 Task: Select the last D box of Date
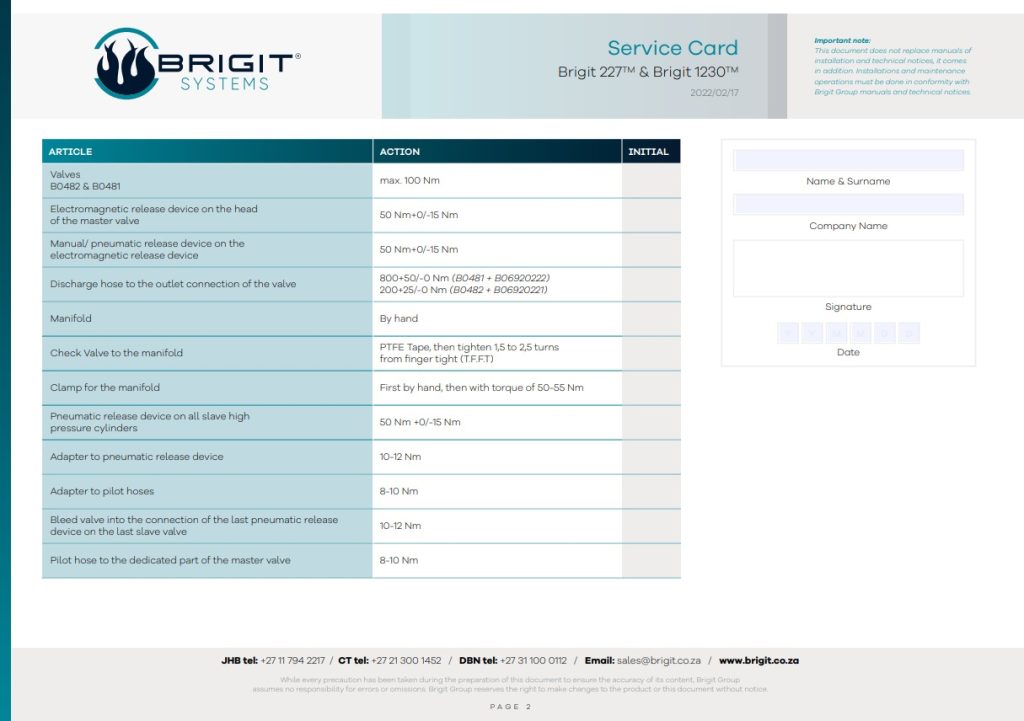pos(908,334)
